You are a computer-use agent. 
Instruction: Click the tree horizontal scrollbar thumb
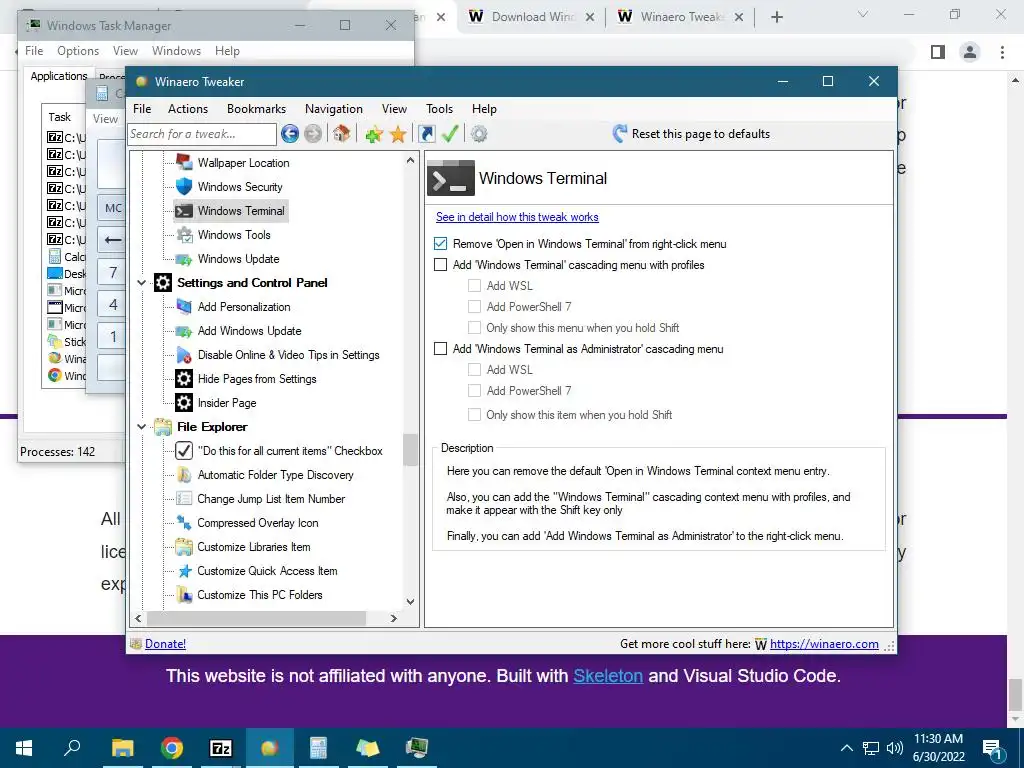click(x=256, y=618)
